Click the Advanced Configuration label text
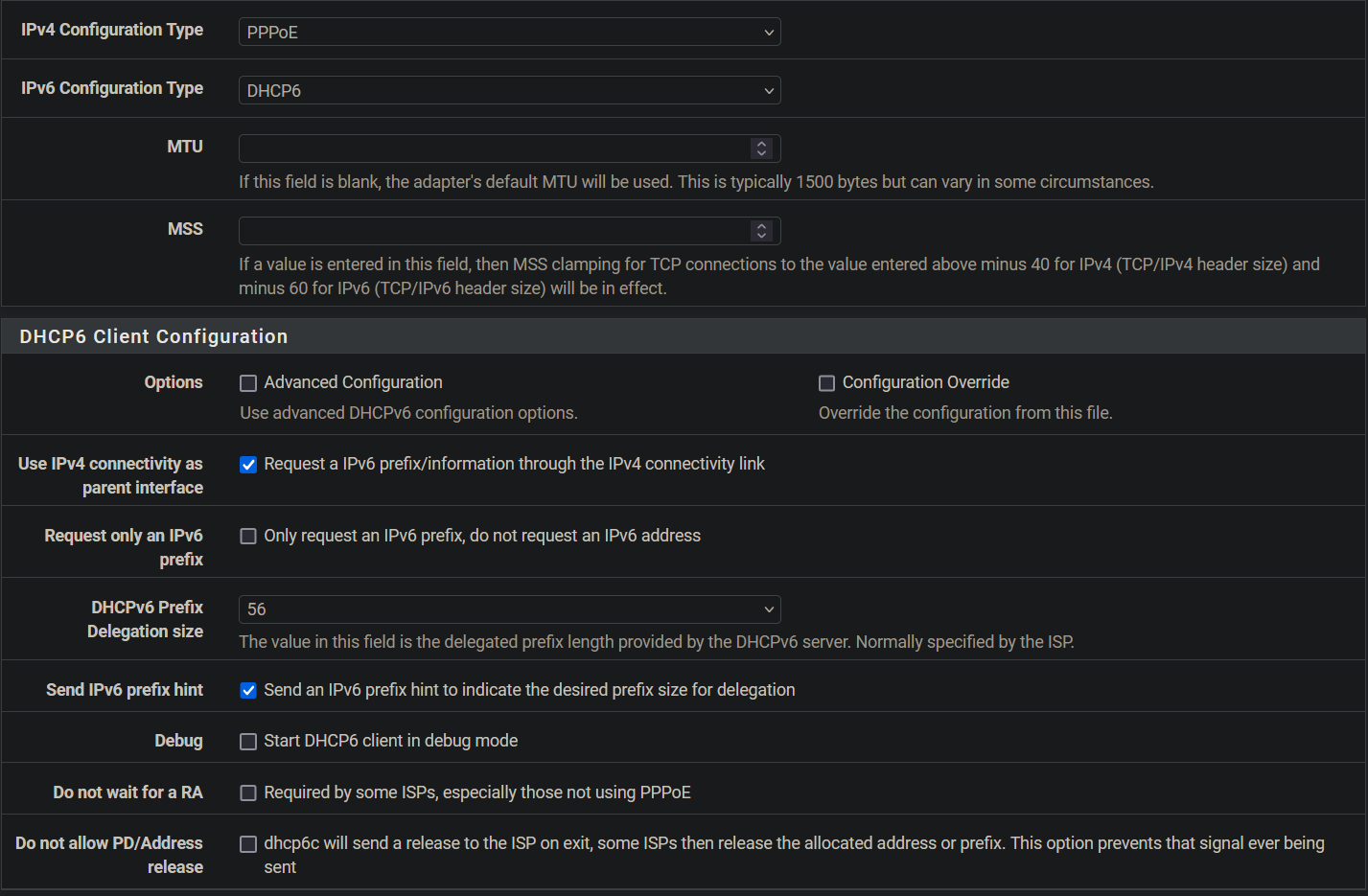Screen dimensions: 1368x896 (353, 382)
